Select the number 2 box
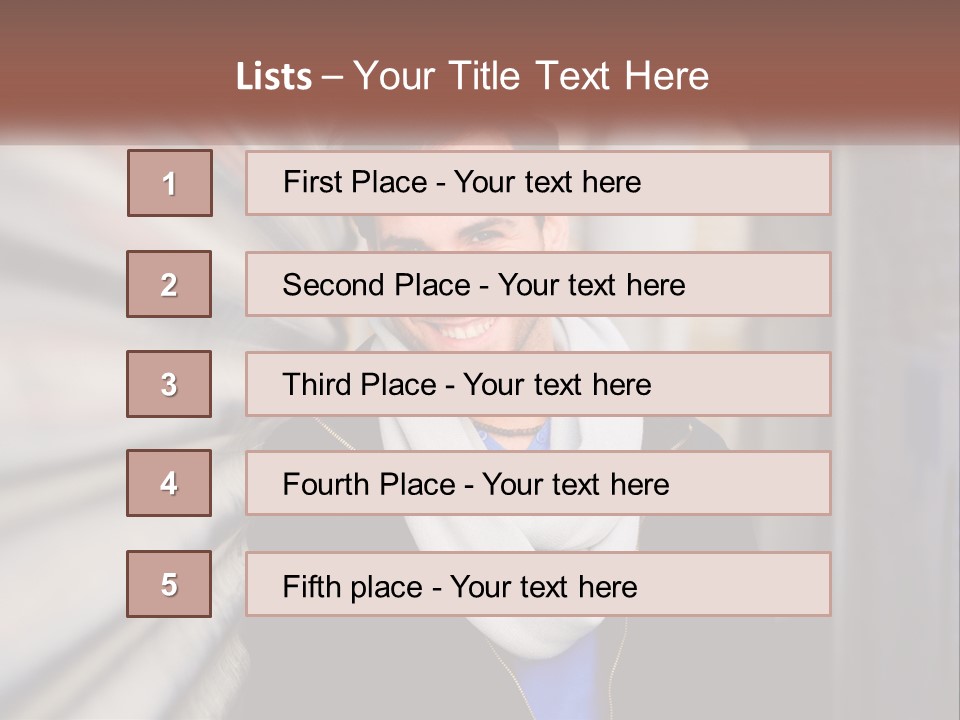 pyautogui.click(x=169, y=283)
